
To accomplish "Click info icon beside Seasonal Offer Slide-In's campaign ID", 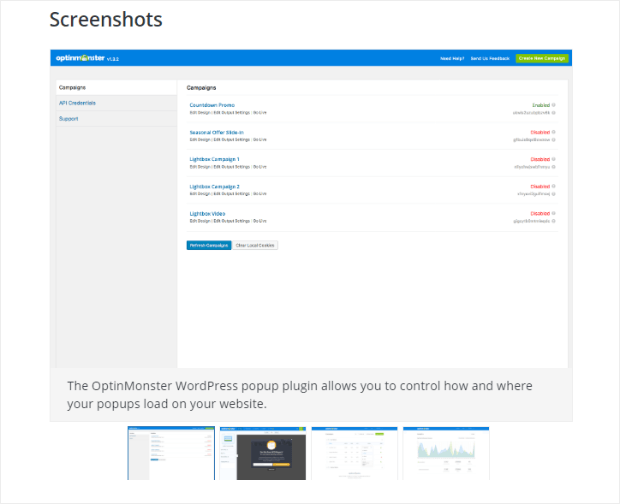I will pyautogui.click(x=554, y=140).
